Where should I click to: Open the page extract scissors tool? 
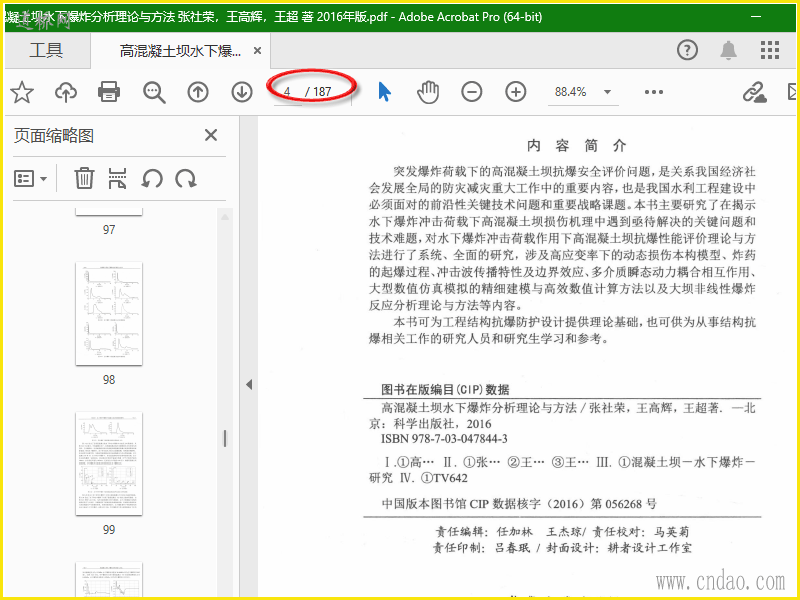117,179
